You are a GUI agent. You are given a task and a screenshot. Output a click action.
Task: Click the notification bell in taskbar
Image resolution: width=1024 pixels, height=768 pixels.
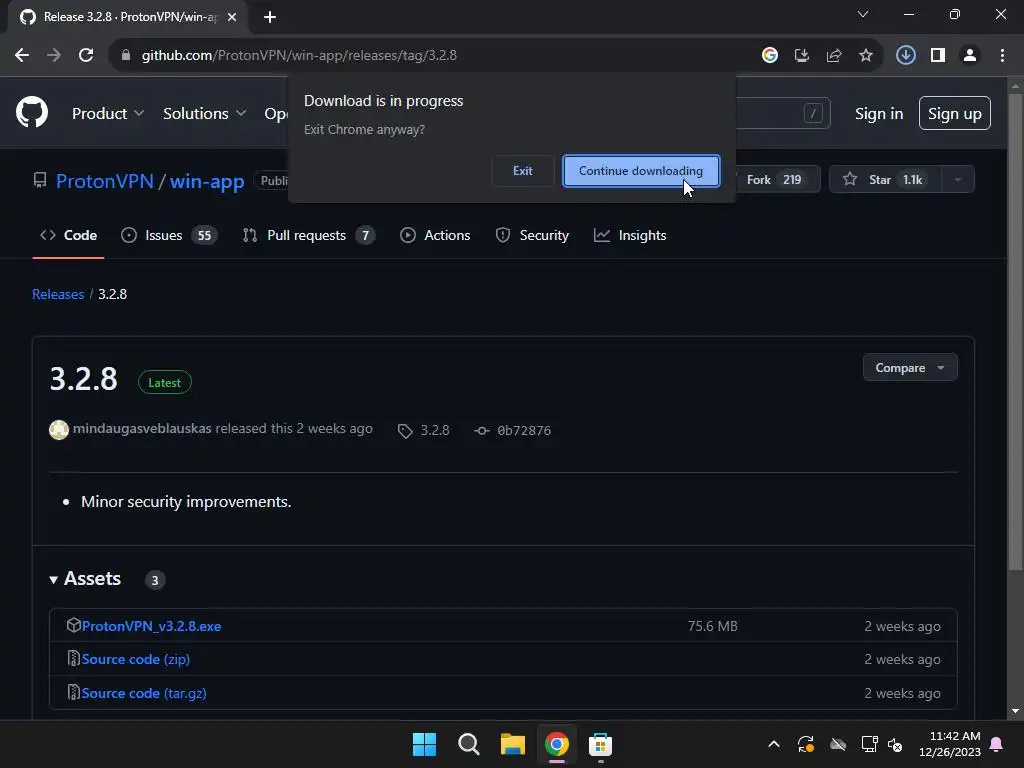pos(997,744)
